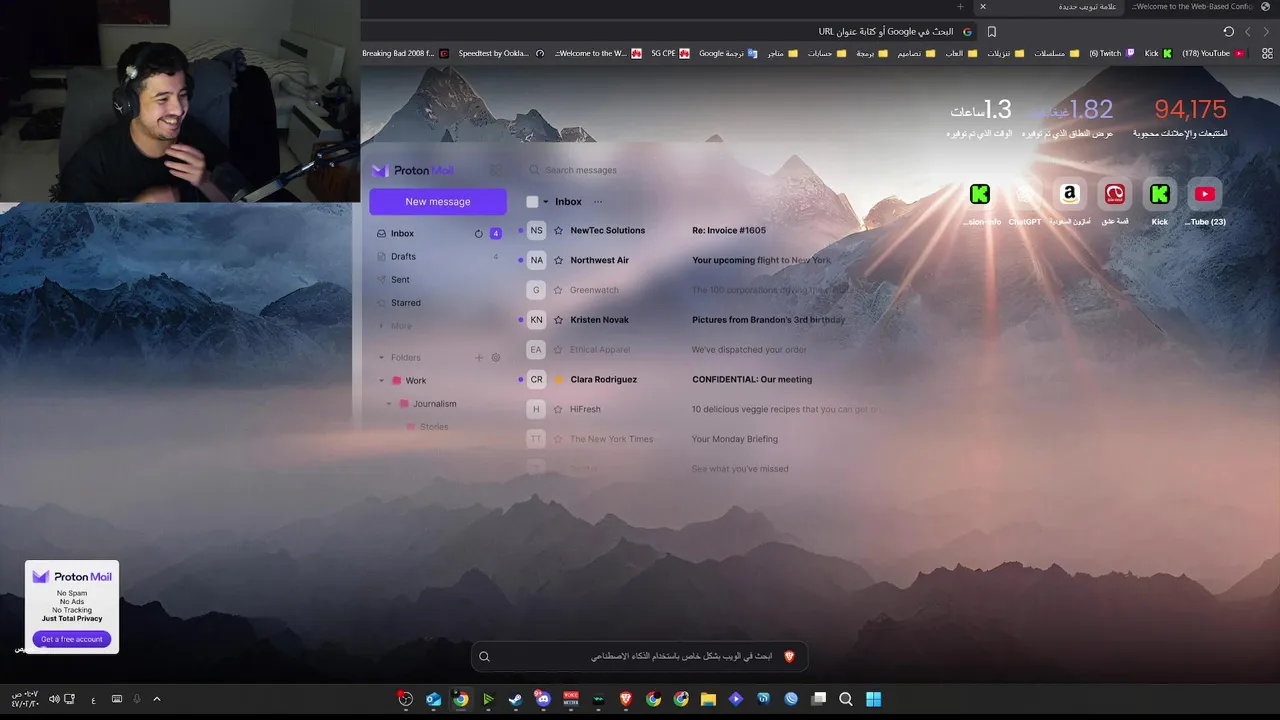
Task: Open the select-all dropdown arrow beside the checkbox
Action: click(x=546, y=202)
